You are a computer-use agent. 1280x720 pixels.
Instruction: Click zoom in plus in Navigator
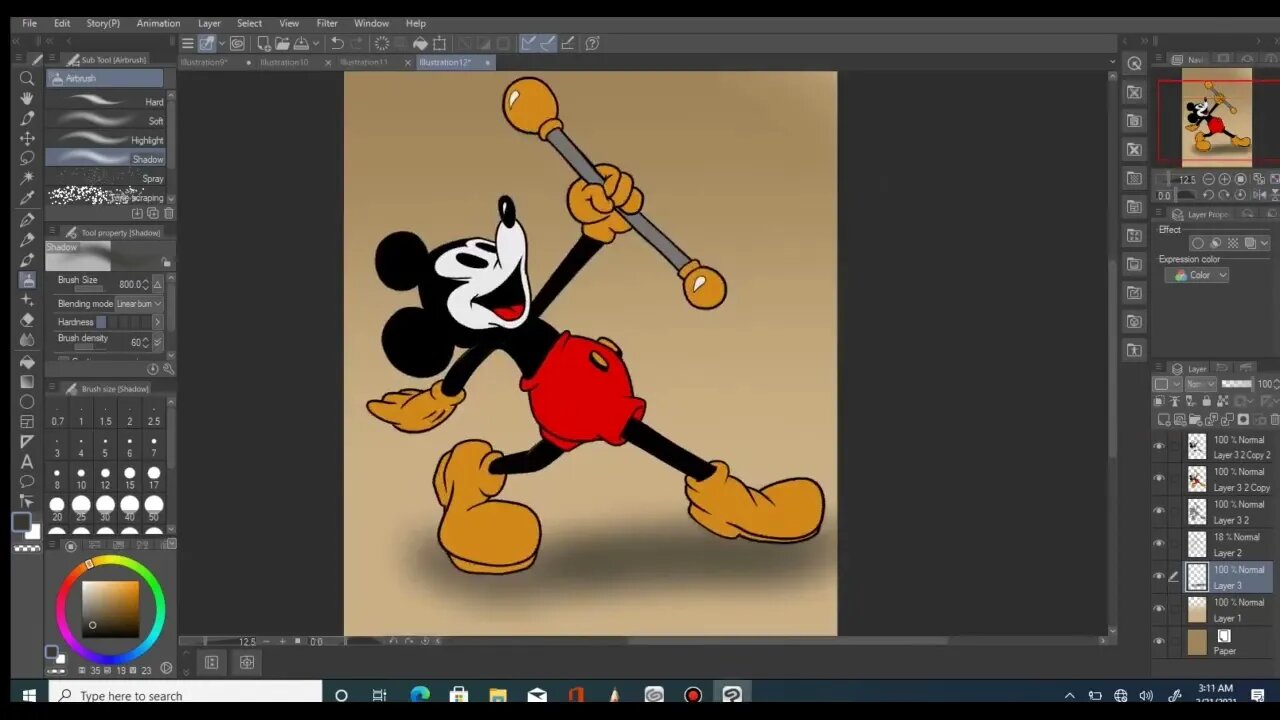tap(1225, 179)
